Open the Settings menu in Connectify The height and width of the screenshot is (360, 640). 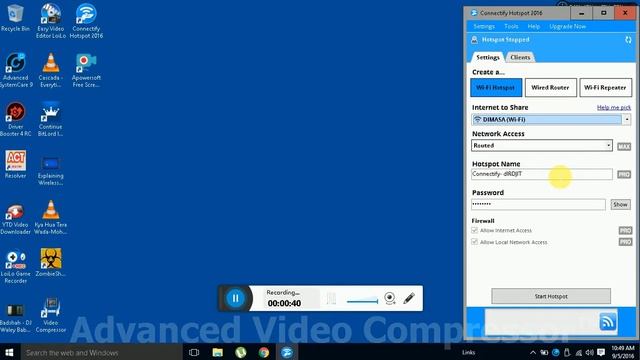[x=484, y=27]
